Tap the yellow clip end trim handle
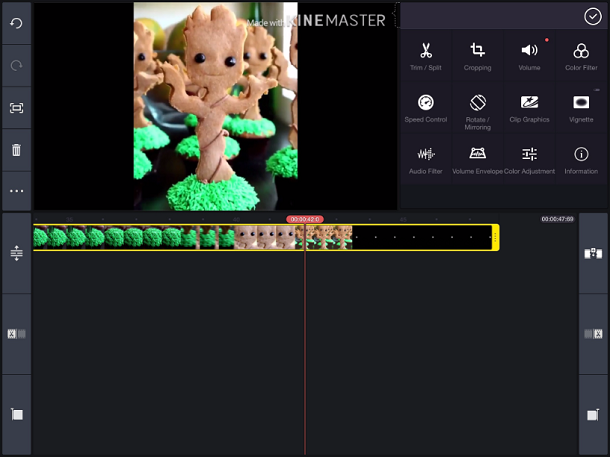 (x=495, y=237)
